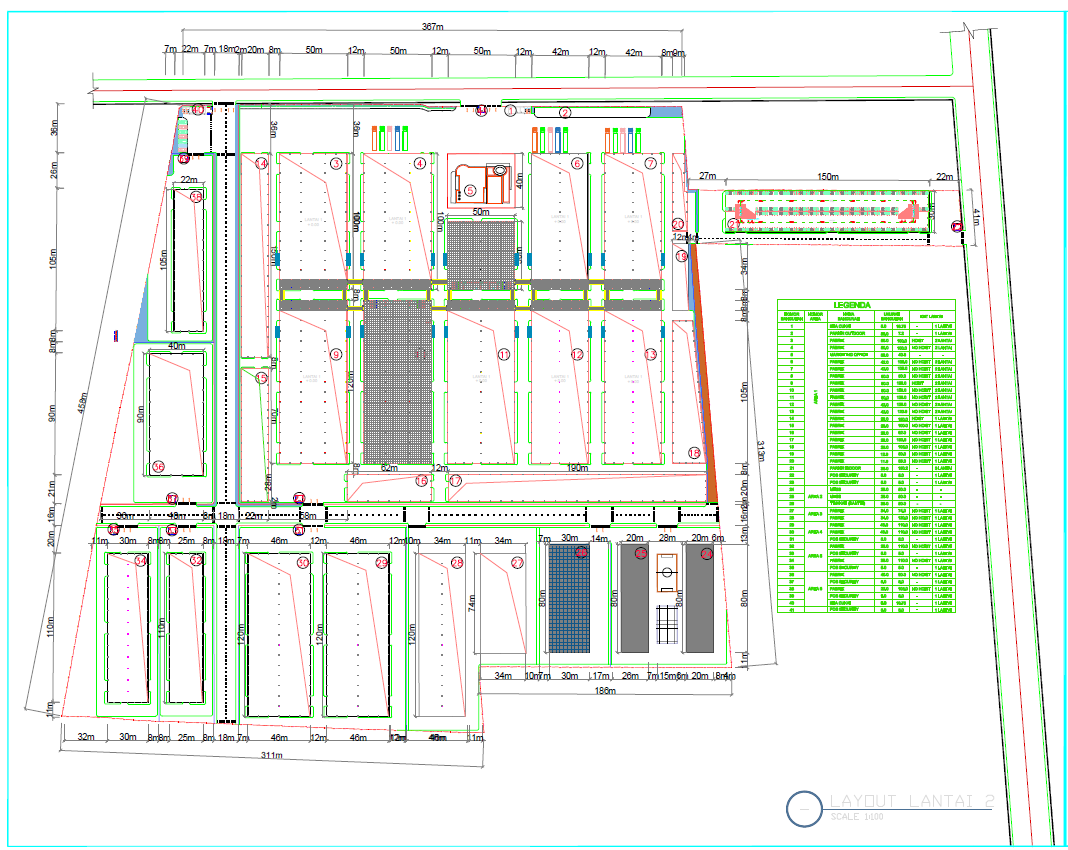
Task: Click building marker number 27
Action: [518, 563]
